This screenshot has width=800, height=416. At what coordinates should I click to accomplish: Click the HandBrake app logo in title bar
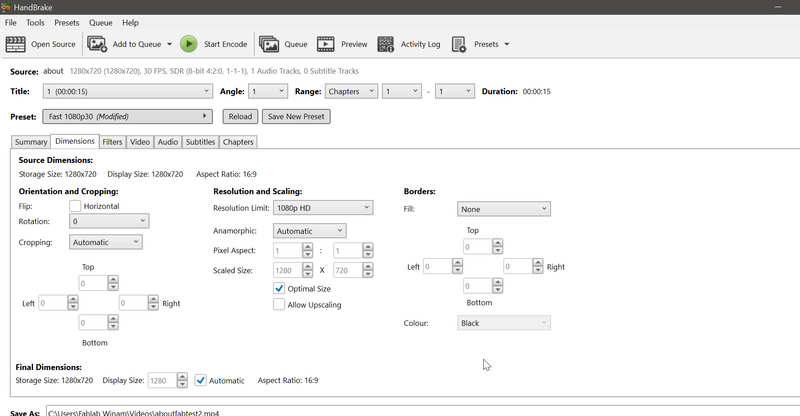[6, 7]
